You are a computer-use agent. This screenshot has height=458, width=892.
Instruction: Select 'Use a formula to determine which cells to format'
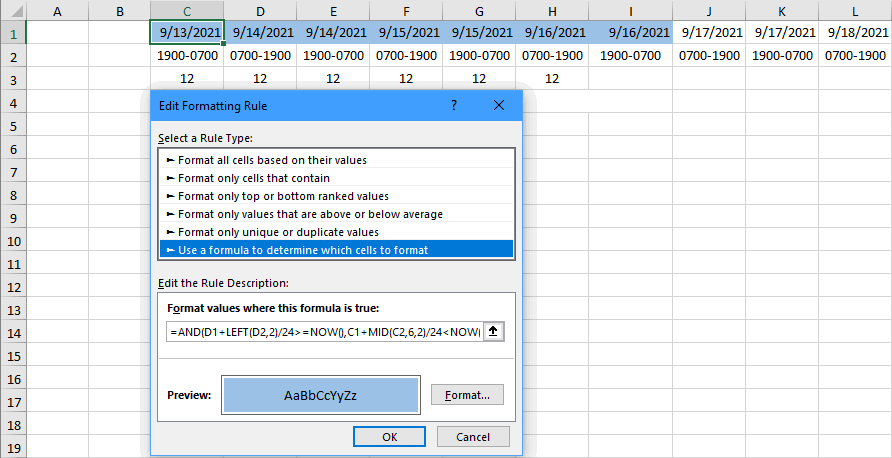click(336, 249)
